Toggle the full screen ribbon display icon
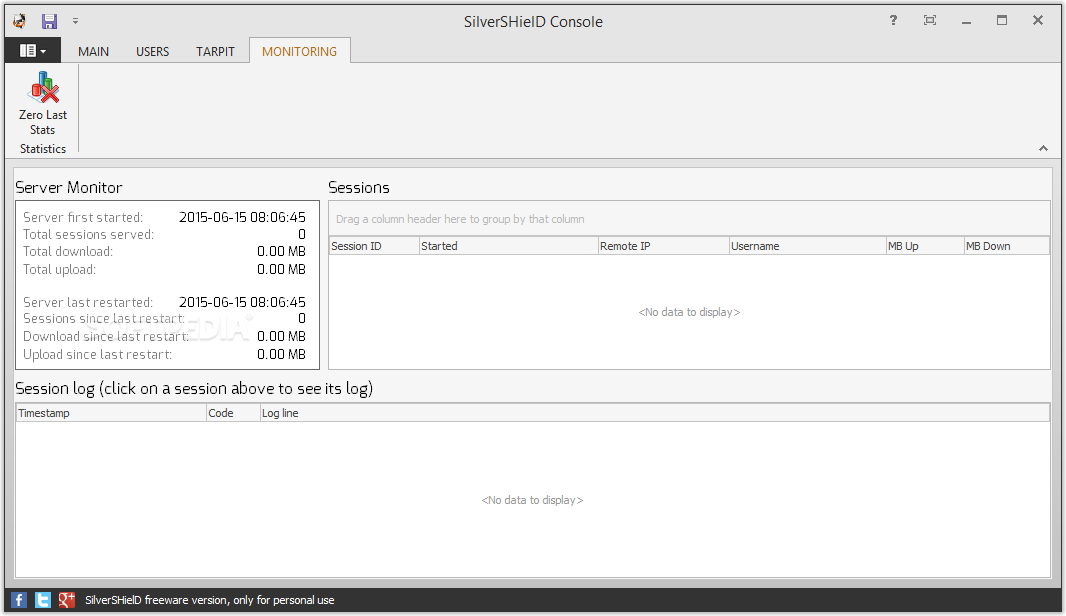This screenshot has width=1066, height=616. 929,20
